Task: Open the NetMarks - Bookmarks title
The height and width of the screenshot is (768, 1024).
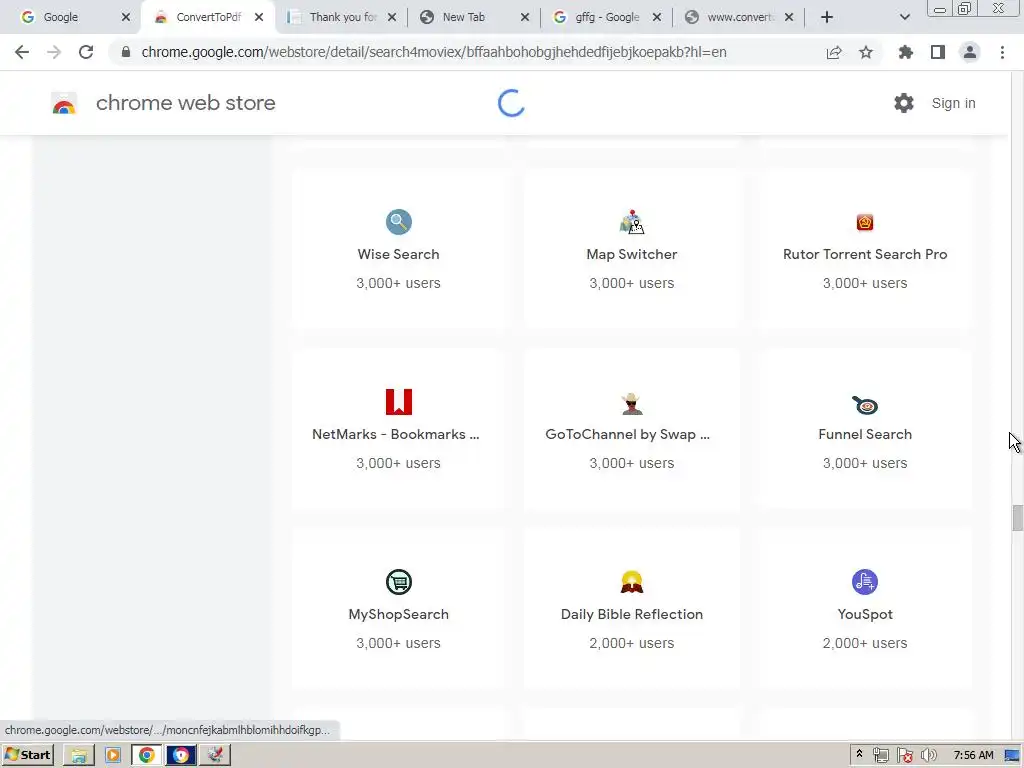Action: (396, 434)
